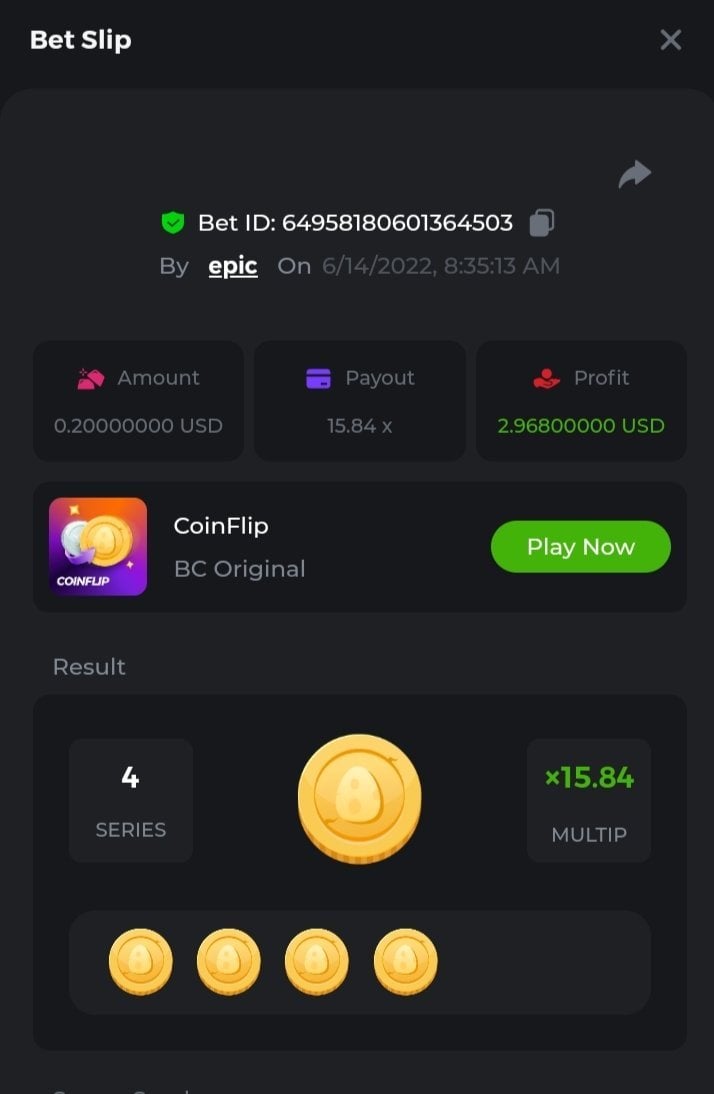Select the third coin in the series row
The width and height of the screenshot is (714, 1094).
click(316, 961)
